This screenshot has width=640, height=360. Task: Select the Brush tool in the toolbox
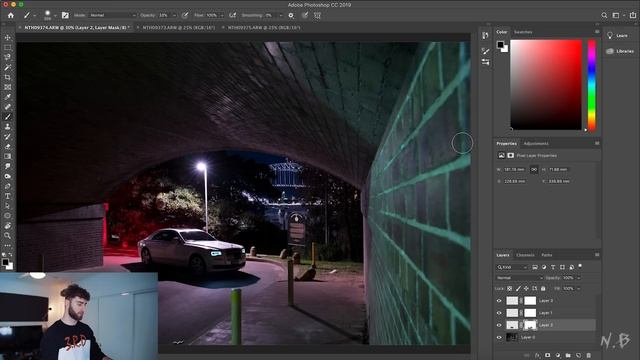pos(7,117)
